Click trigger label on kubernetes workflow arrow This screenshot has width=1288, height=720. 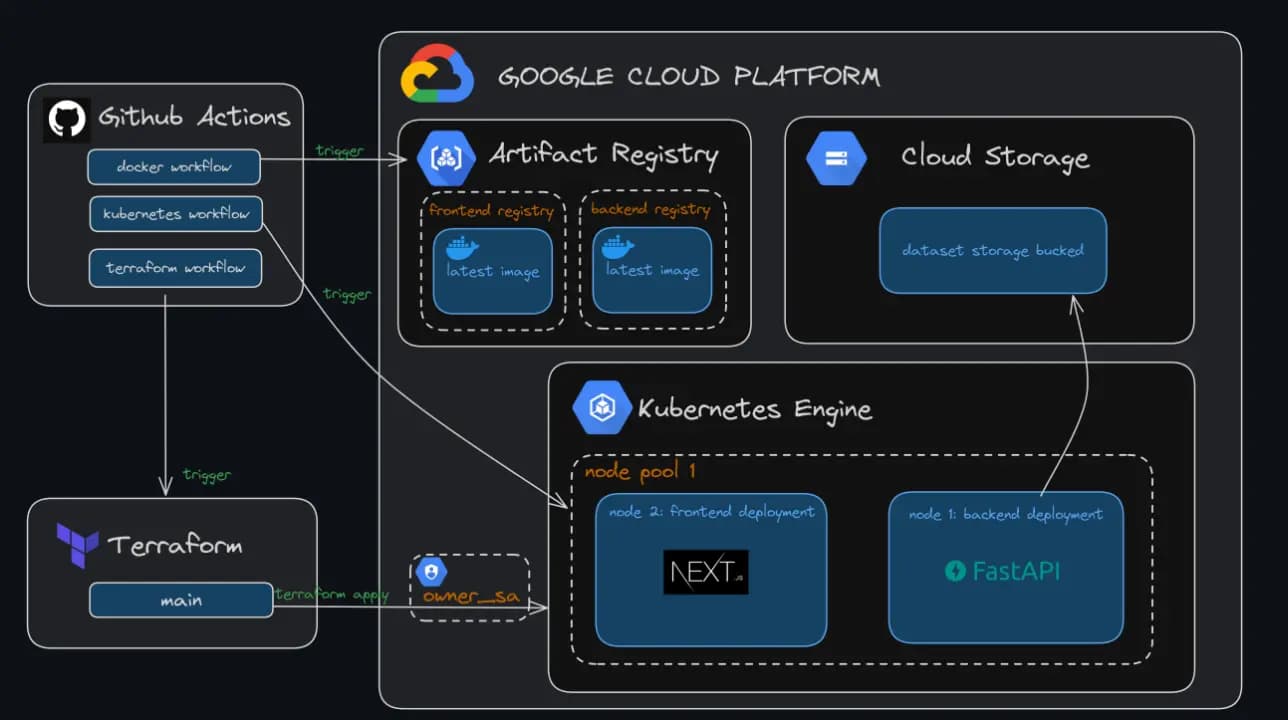click(x=347, y=294)
